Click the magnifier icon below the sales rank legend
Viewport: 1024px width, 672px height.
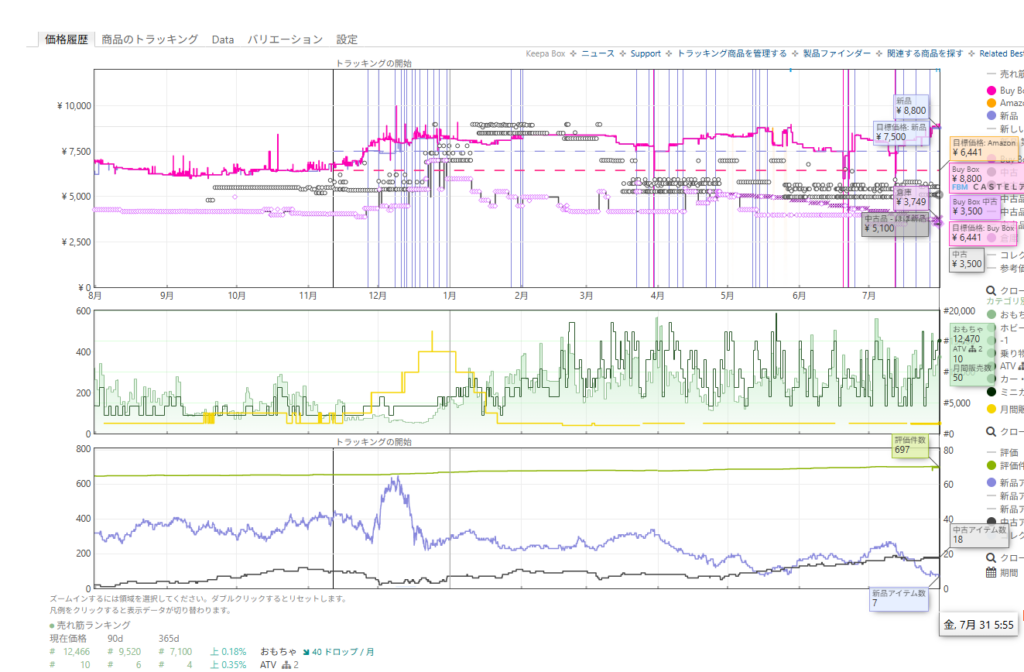point(991,432)
